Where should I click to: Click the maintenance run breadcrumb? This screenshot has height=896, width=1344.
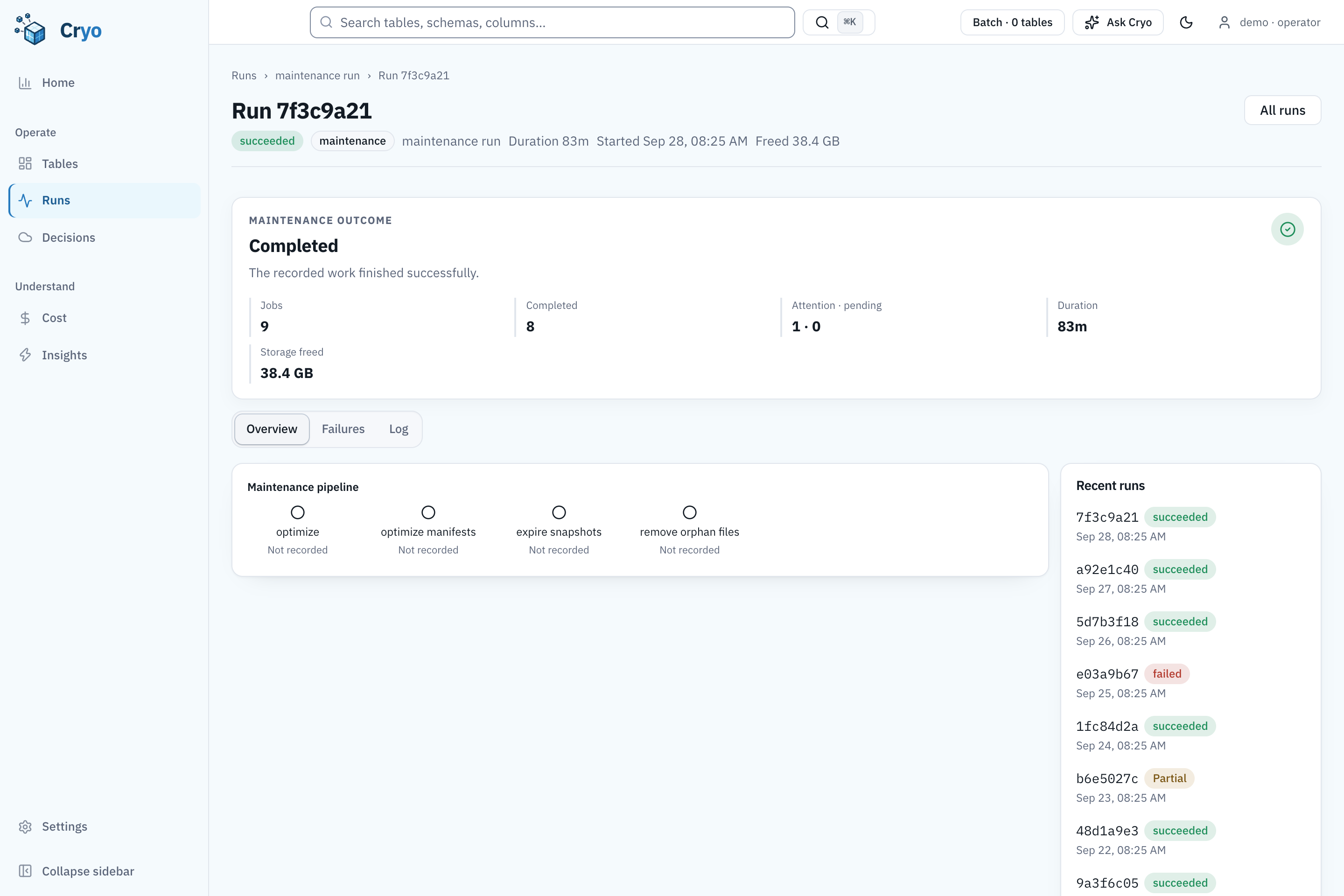click(x=317, y=76)
